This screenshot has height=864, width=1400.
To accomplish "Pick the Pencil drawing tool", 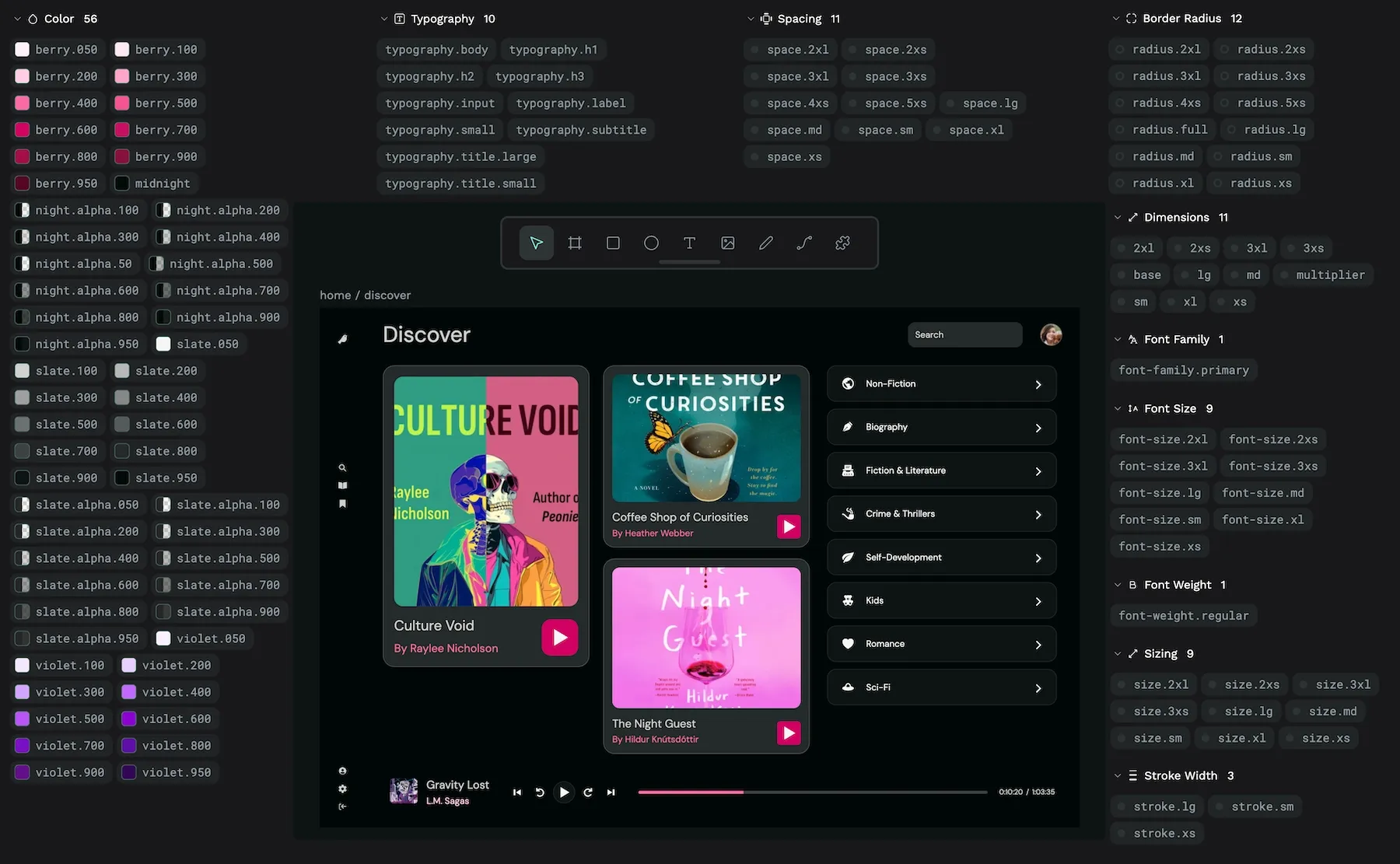I will (765, 243).
